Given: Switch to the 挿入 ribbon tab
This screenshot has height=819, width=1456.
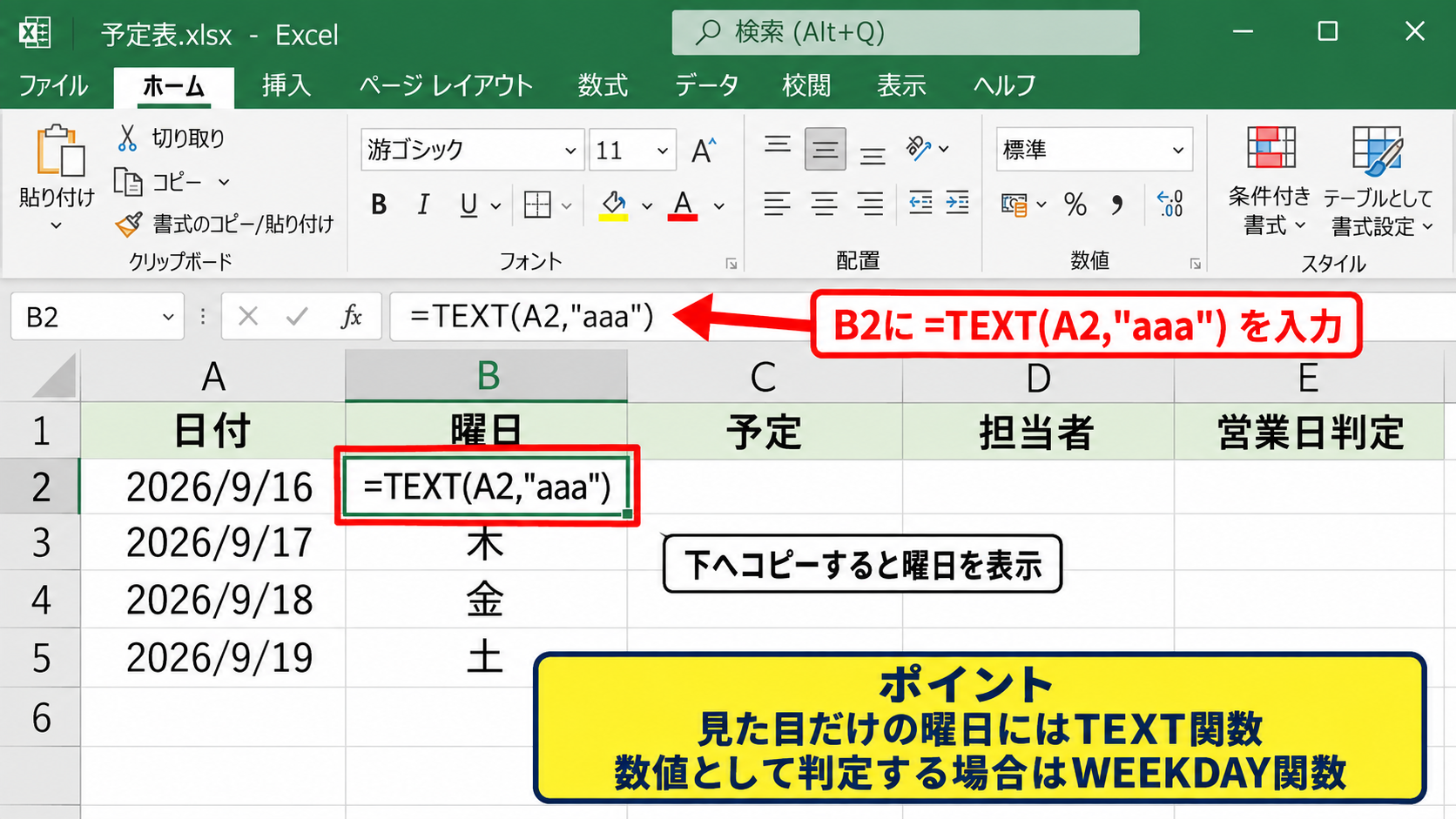Looking at the screenshot, I should point(286,85).
